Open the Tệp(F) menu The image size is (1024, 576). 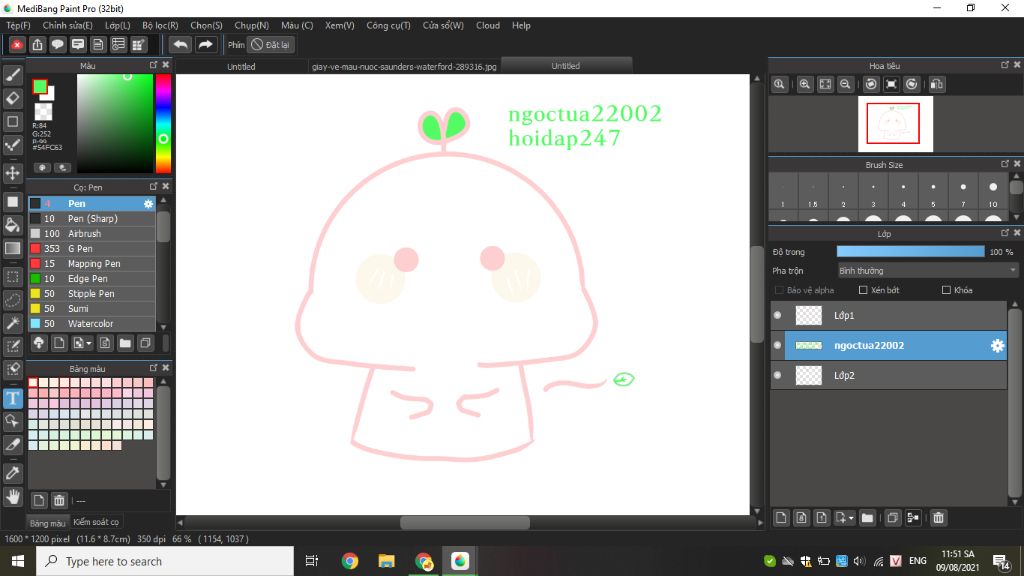point(18,25)
